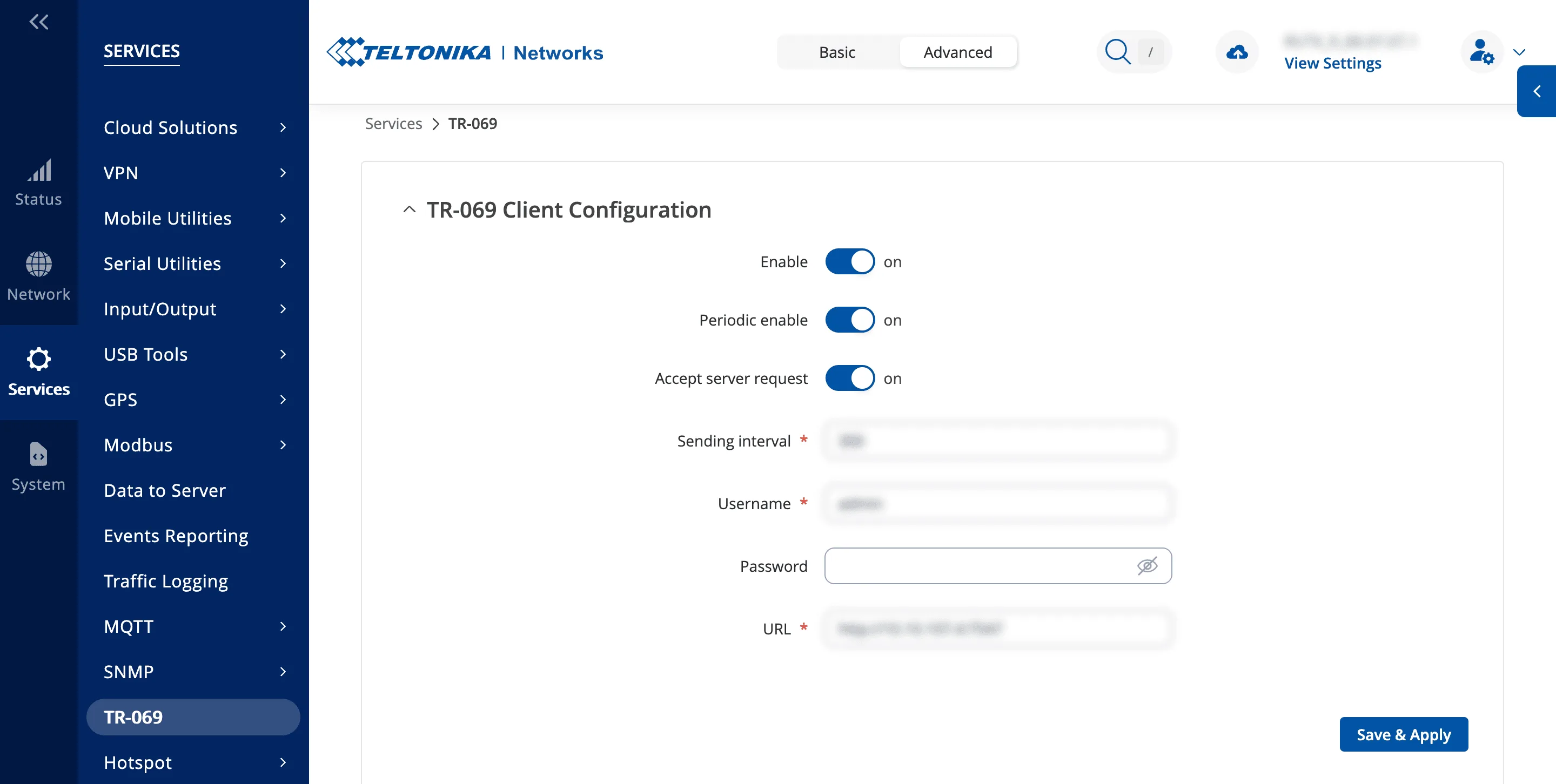Focus the Username field
Screen dimensions: 1556x784
click(998, 503)
